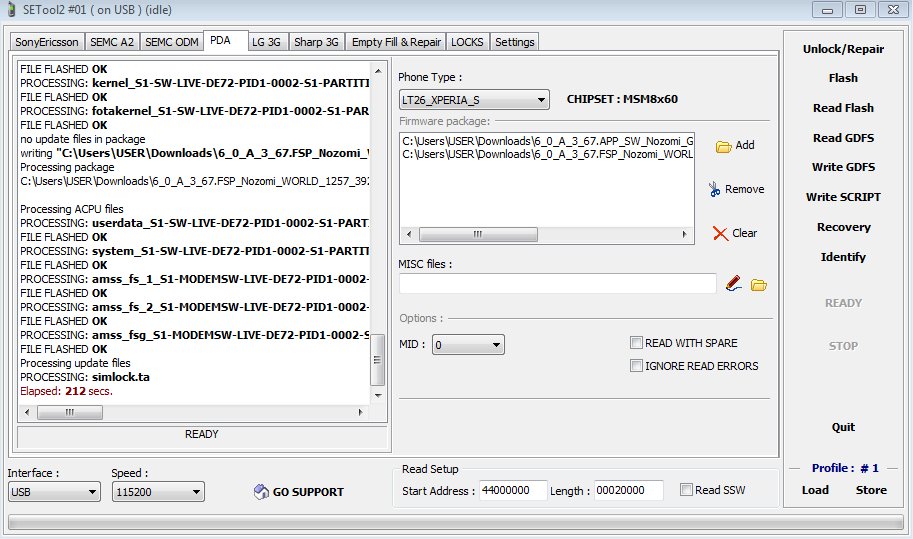Click the Start Address input field
Viewport: 913px width, 539px height.
point(513,490)
